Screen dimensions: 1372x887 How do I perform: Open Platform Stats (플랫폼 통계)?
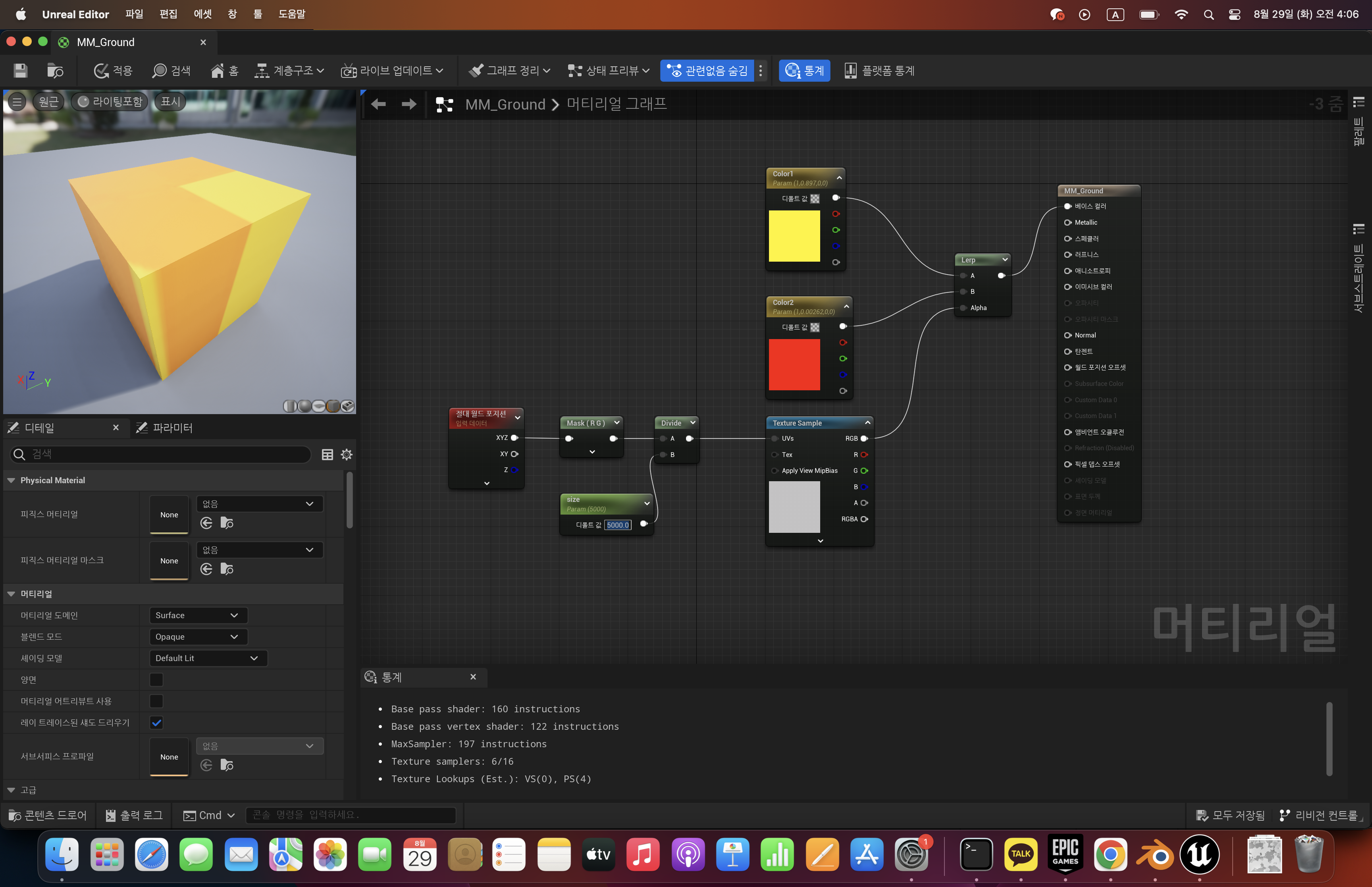[879, 70]
